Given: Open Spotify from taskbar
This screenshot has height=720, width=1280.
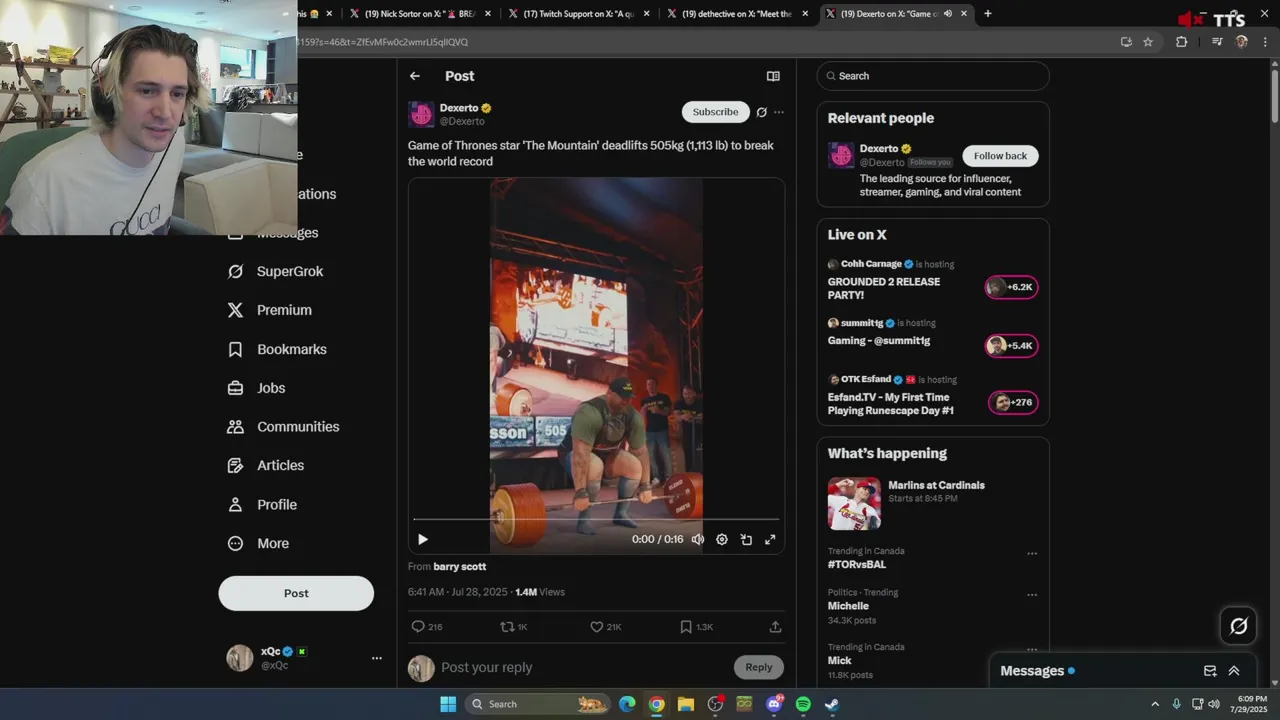Looking at the screenshot, I should click(x=803, y=704).
